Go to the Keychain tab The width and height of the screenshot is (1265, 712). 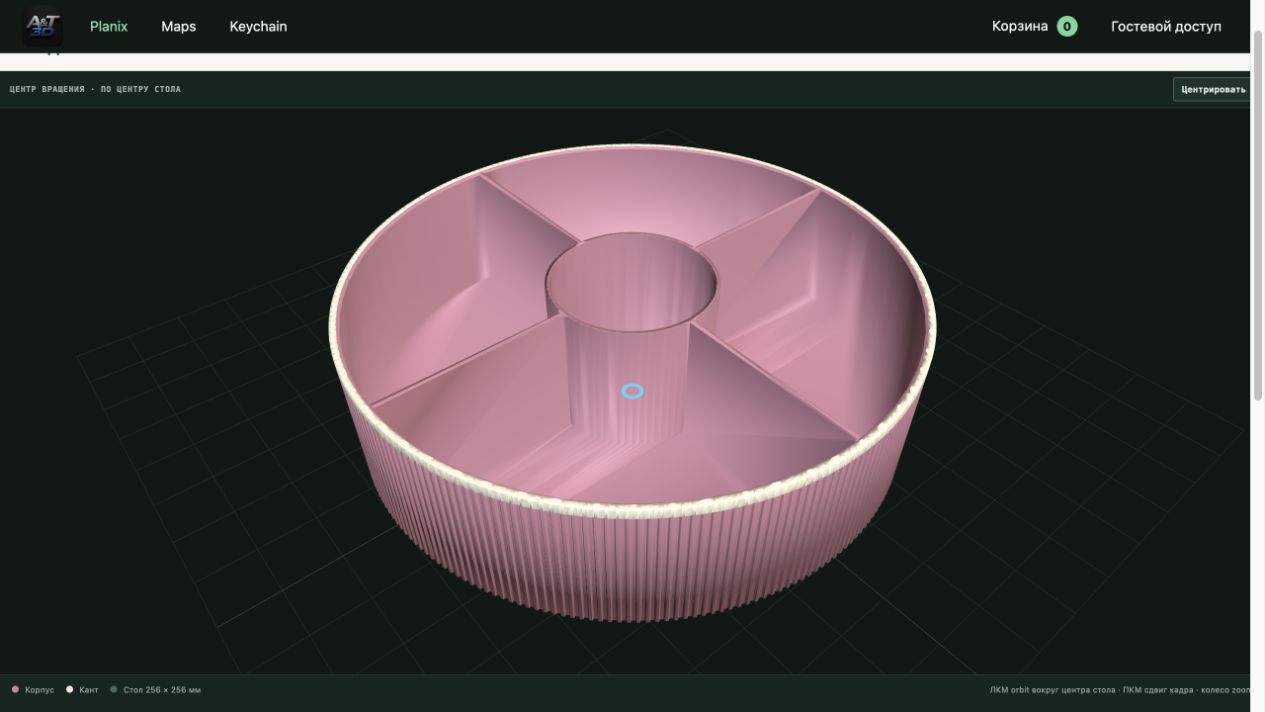[x=258, y=26]
